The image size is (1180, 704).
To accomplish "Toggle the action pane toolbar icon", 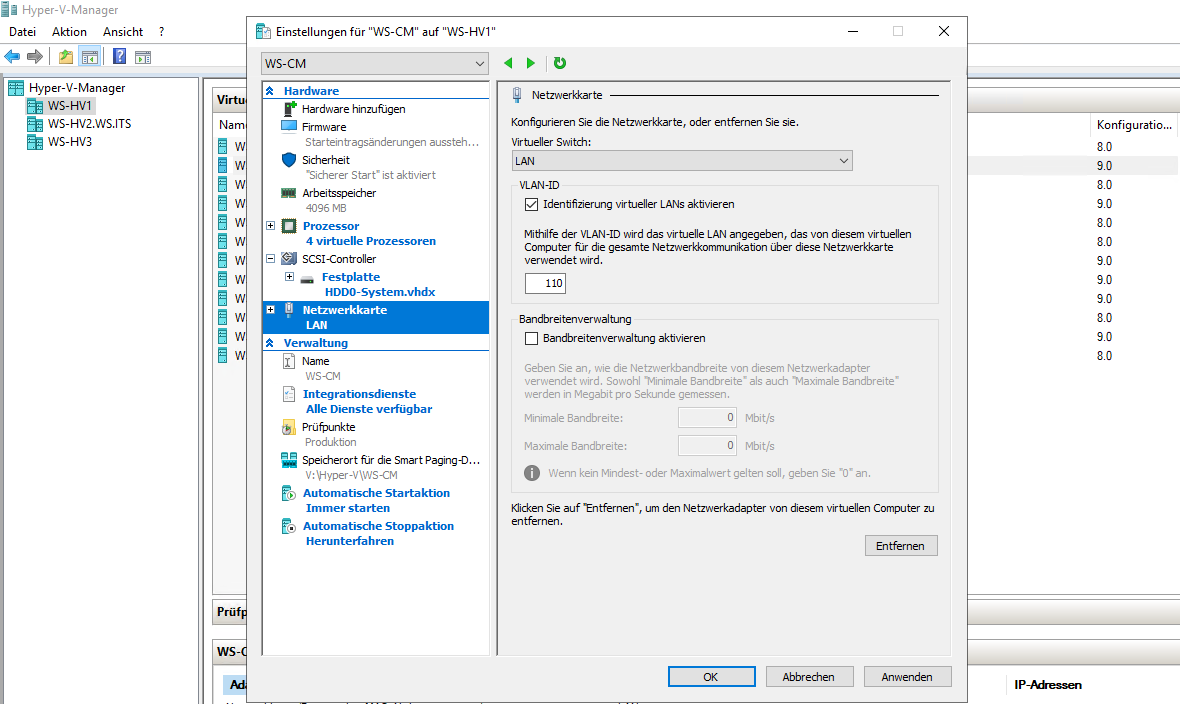I will point(143,56).
